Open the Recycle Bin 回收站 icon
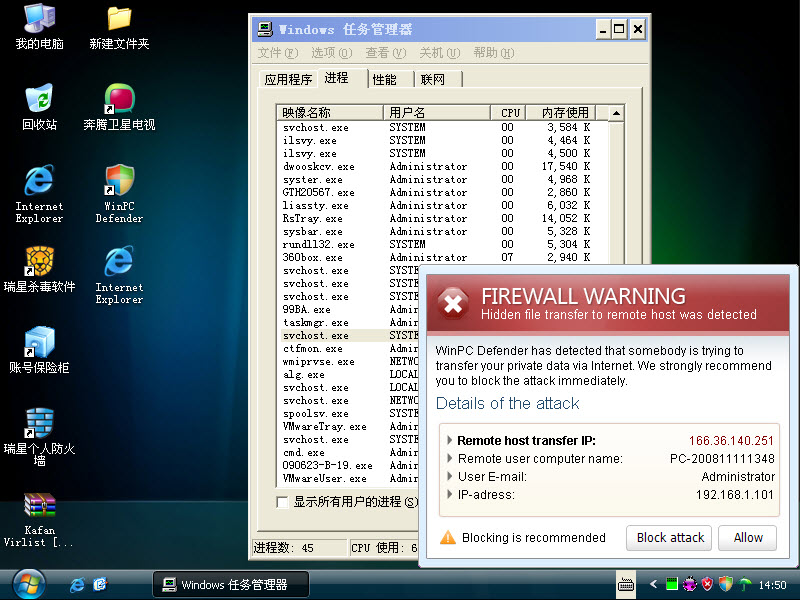Image resolution: width=800 pixels, height=600 pixels. coord(39,107)
